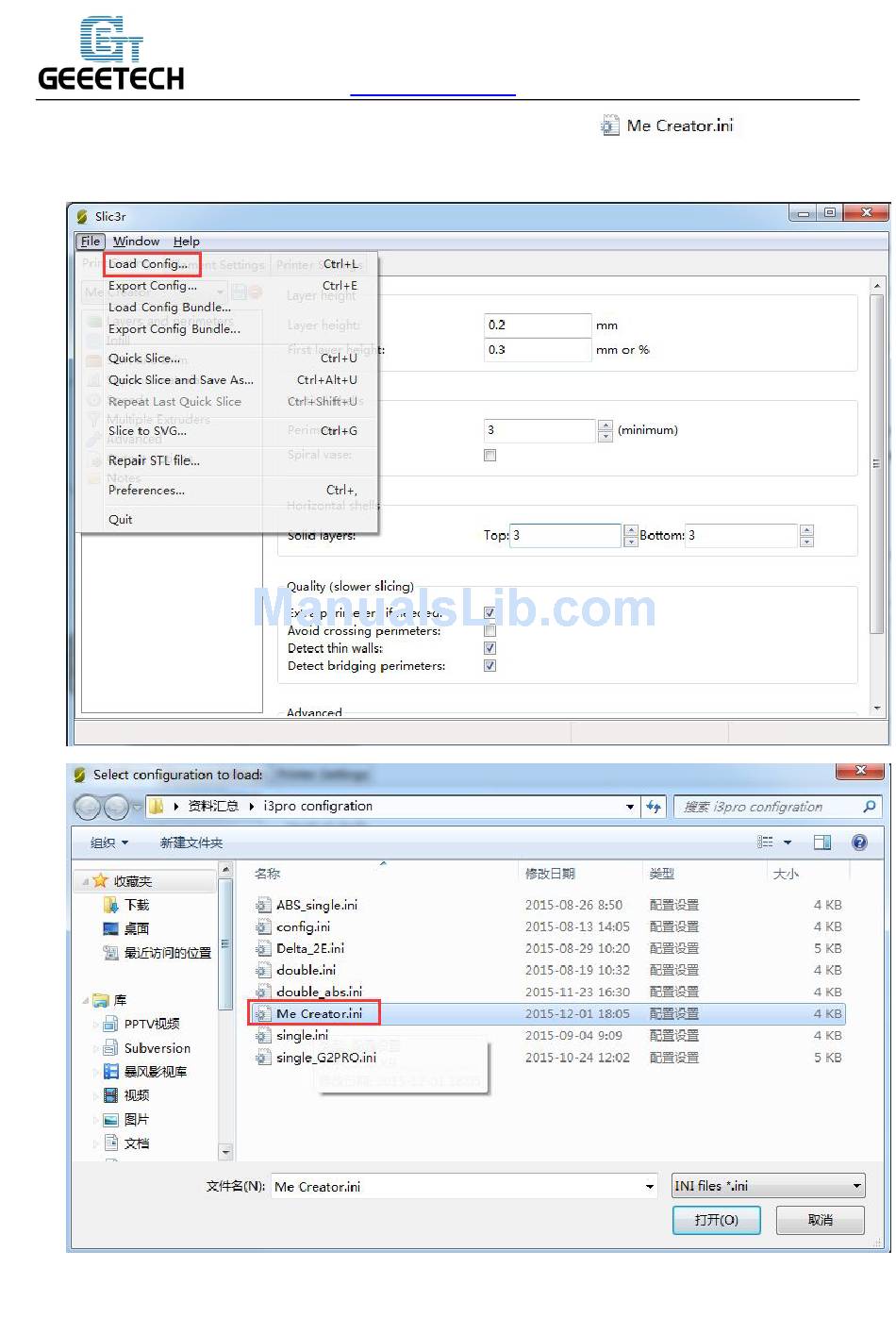Collapse the 收藏夹 group
The height and width of the screenshot is (1318, 896).
tap(87, 881)
